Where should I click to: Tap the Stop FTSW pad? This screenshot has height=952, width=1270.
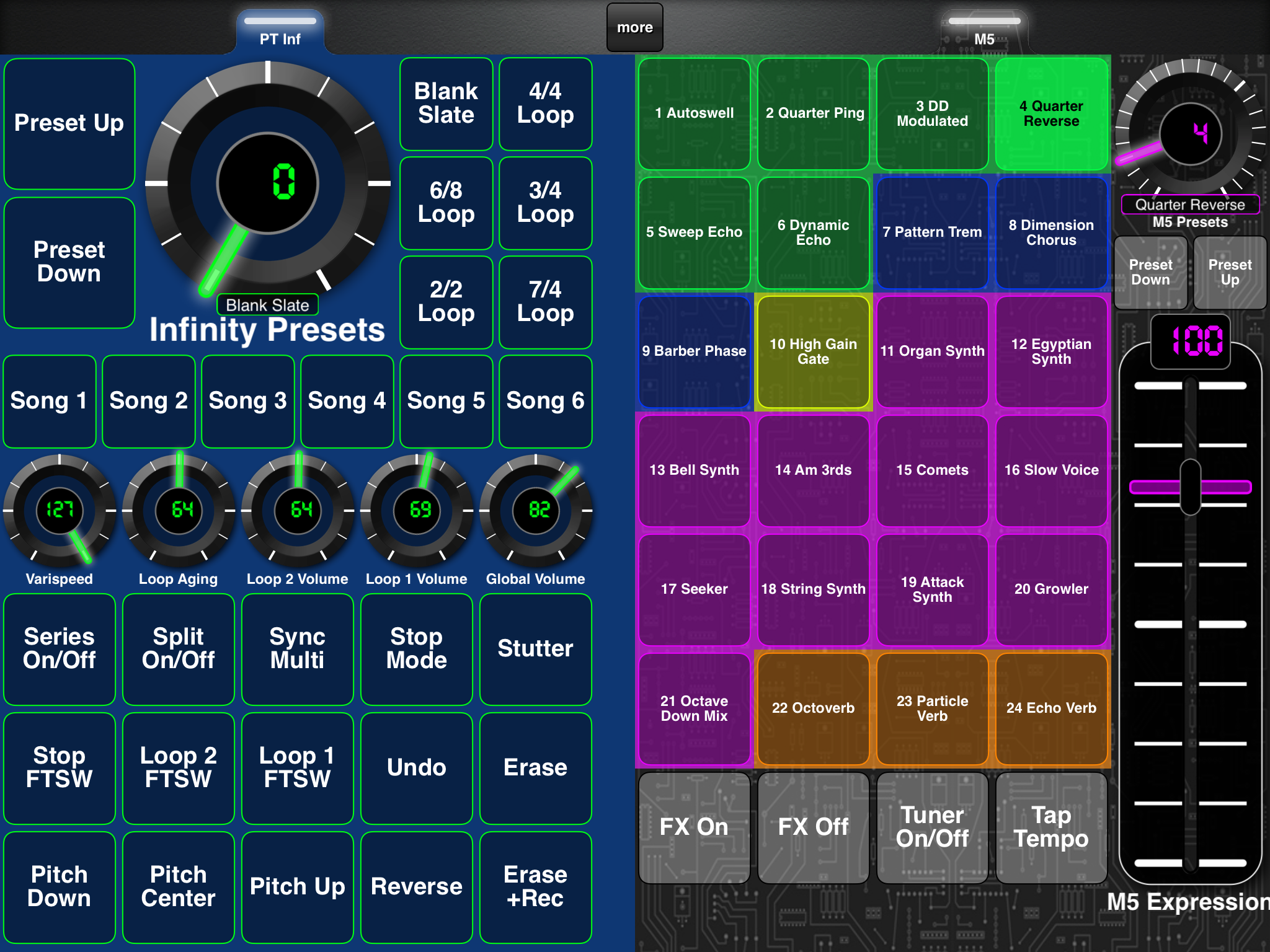(60, 768)
